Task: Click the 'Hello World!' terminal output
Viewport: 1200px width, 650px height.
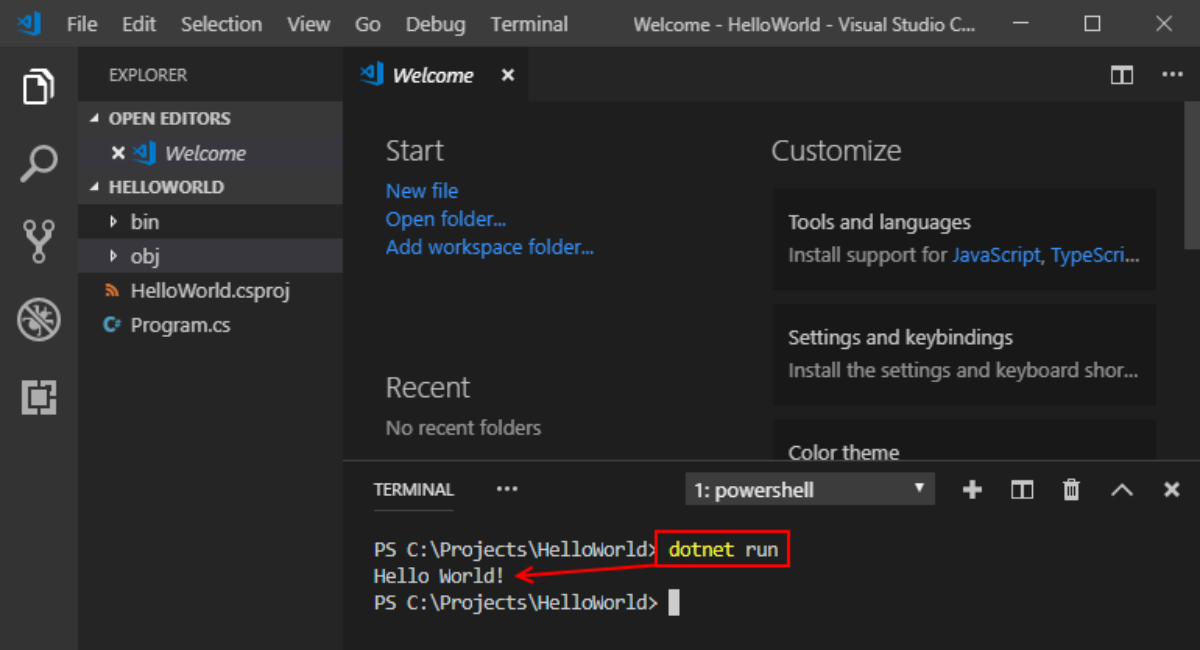Action: pos(440,576)
